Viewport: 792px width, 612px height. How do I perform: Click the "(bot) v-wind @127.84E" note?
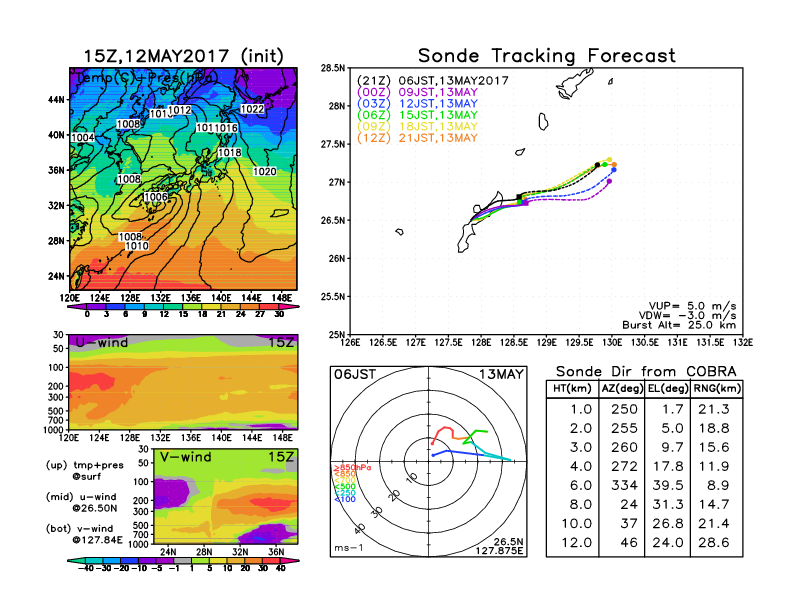pyautogui.click(x=84, y=534)
